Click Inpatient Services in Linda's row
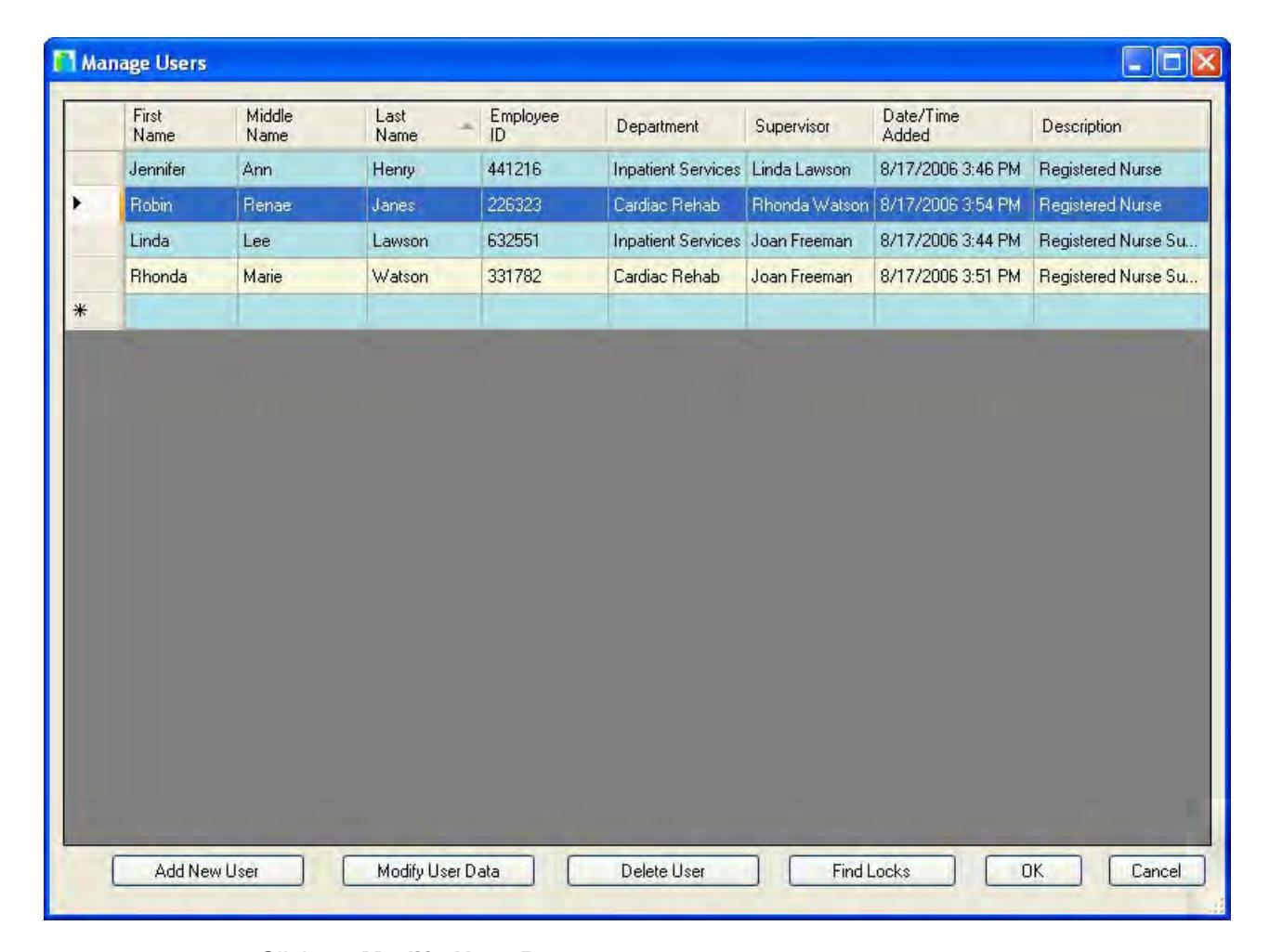The width and height of the screenshot is (1269, 952). pyautogui.click(x=676, y=241)
